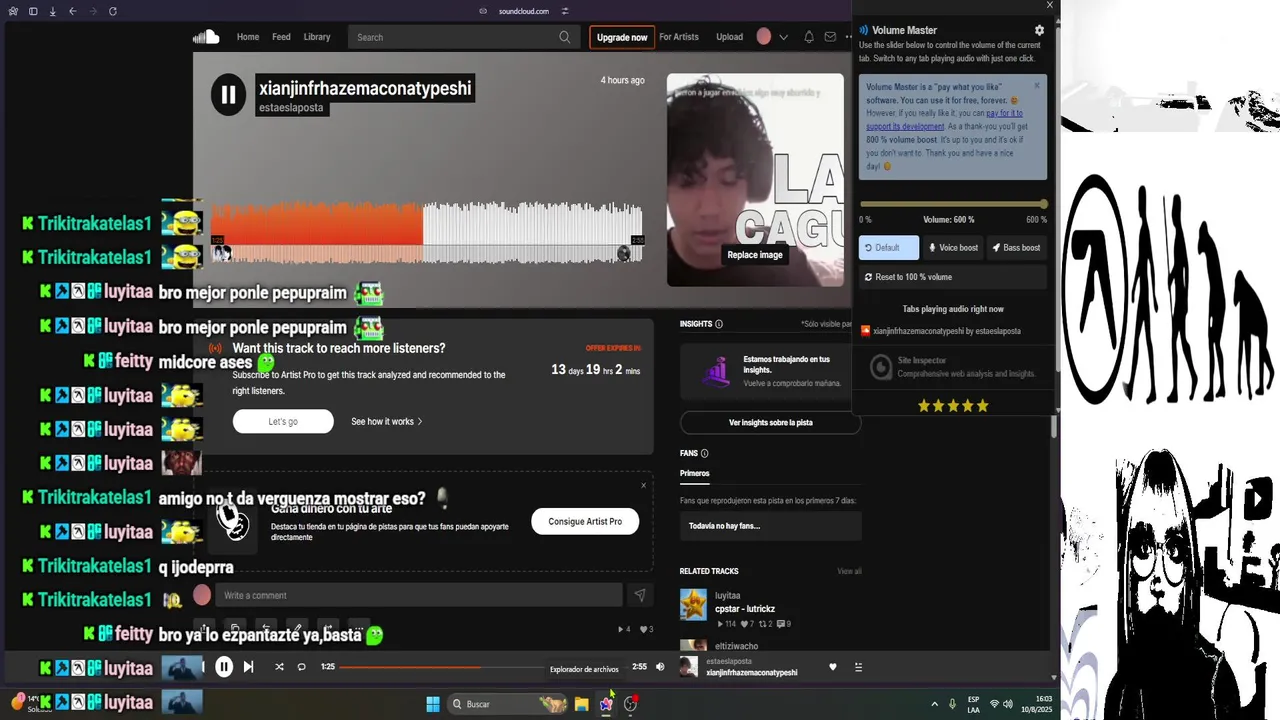Image resolution: width=1280 pixels, height=720 pixels.
Task: Click the cpstar star artwork thumbnail
Action: click(x=693, y=604)
